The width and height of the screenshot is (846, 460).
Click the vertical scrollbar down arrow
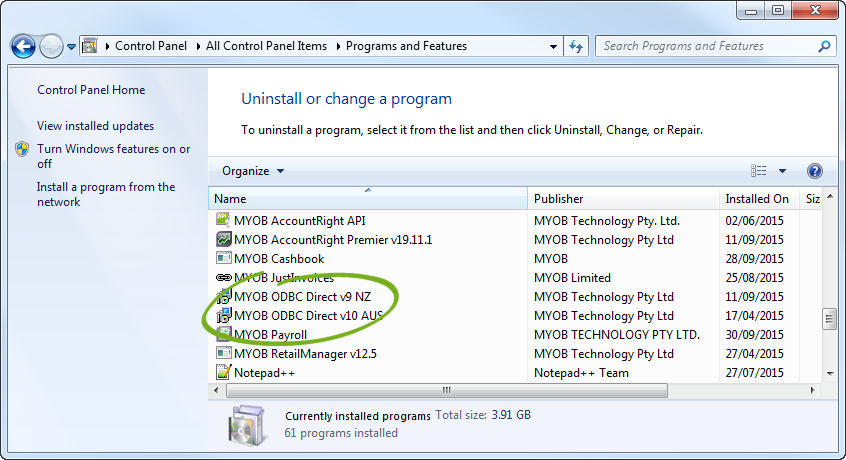[830, 373]
